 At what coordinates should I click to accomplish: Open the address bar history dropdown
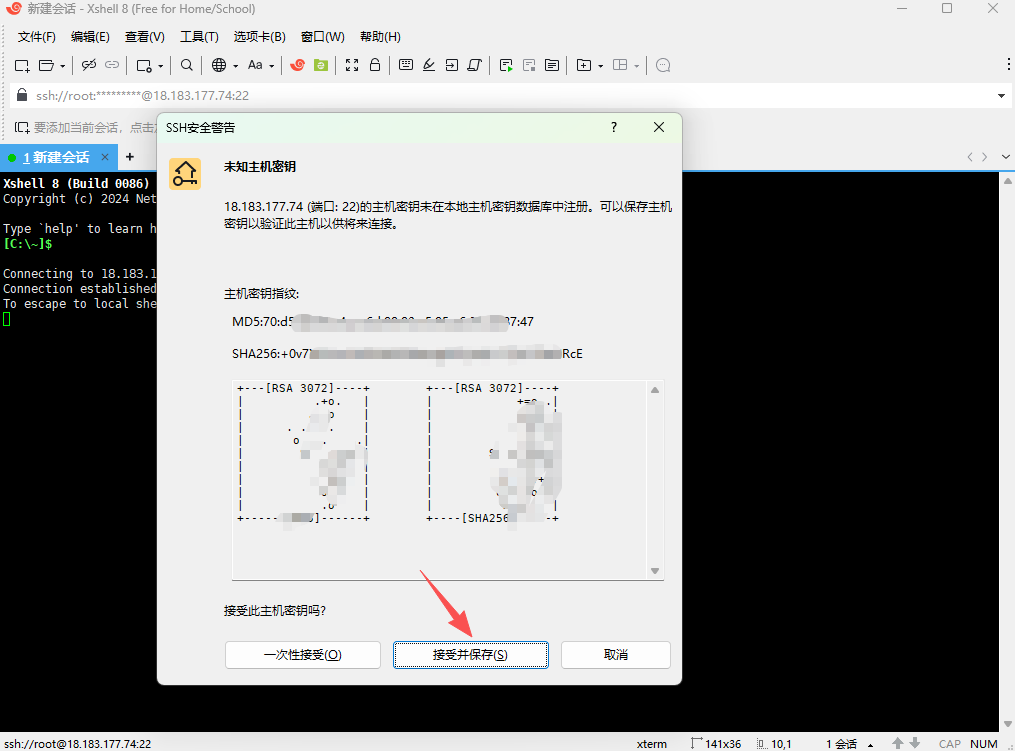click(x=1001, y=96)
